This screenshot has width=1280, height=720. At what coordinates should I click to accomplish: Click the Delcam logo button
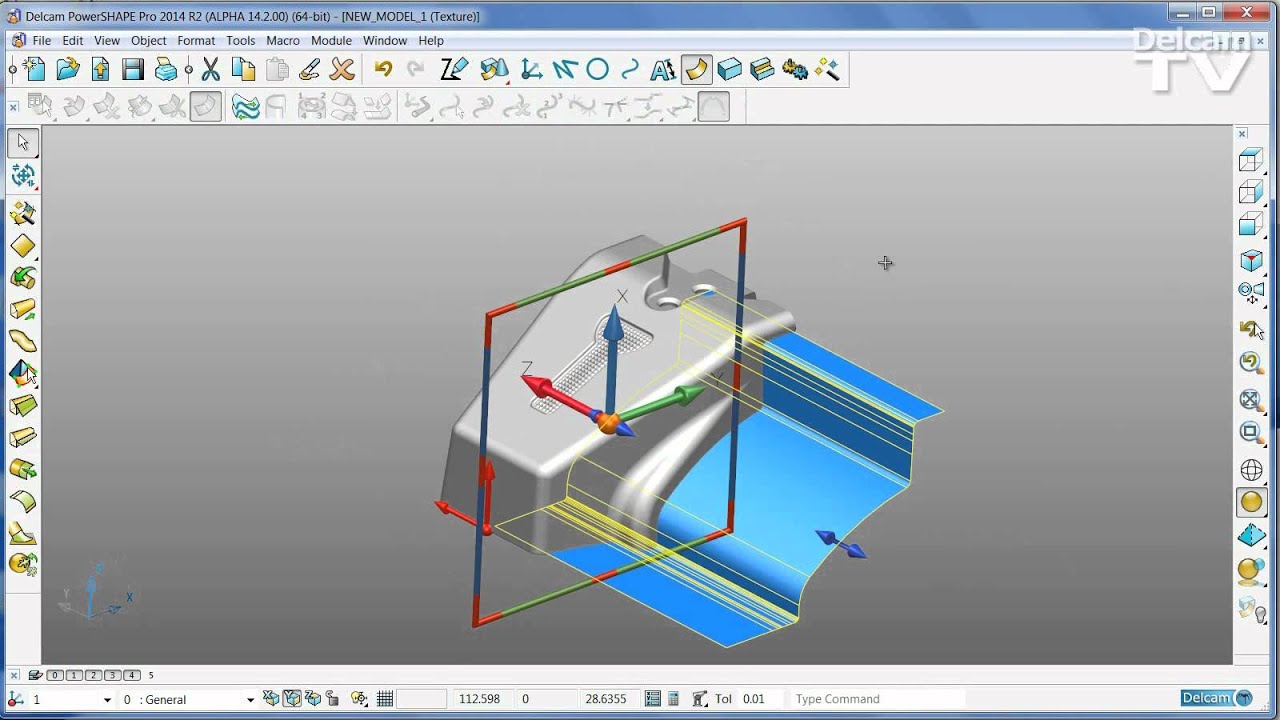pos(1216,698)
